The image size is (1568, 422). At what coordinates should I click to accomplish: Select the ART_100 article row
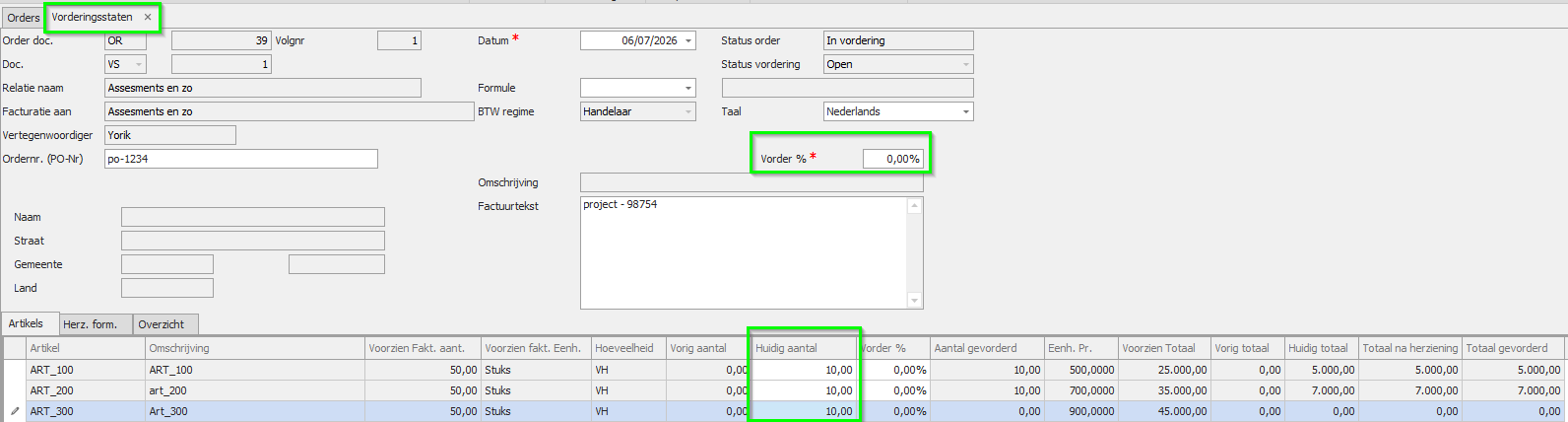784,370
